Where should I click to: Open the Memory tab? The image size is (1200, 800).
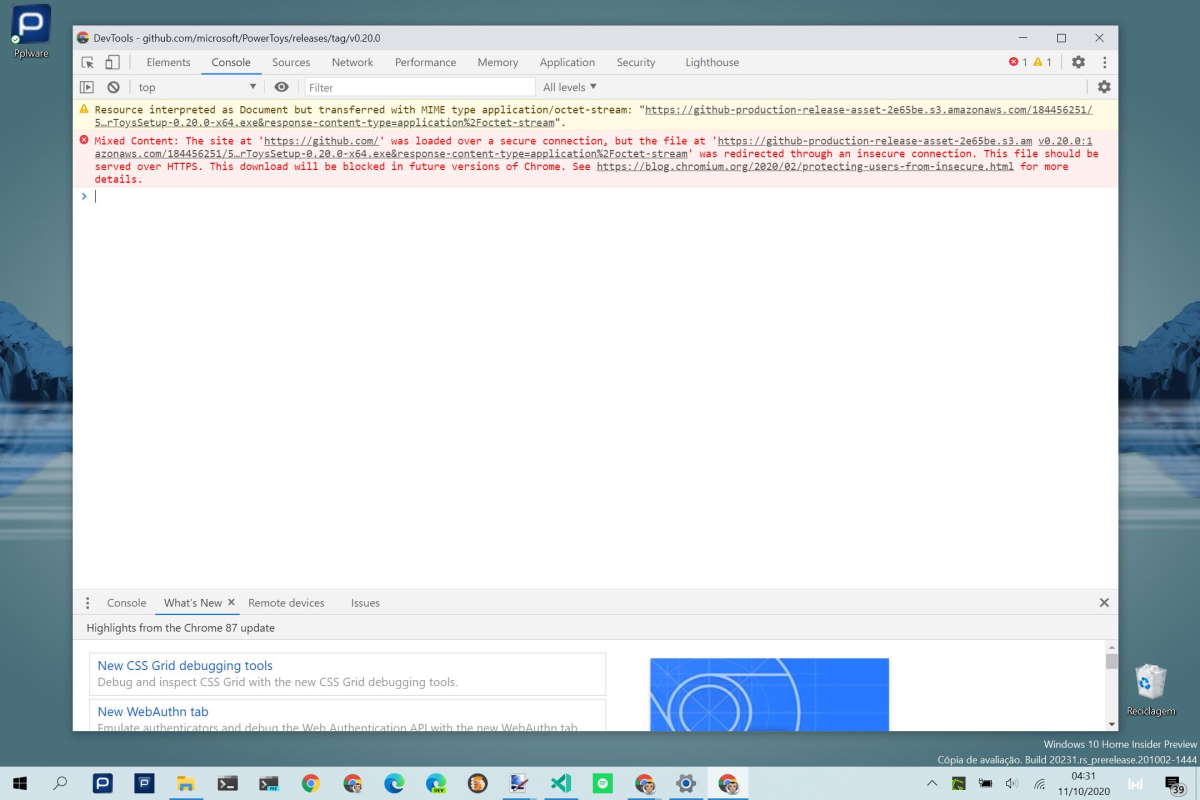[x=498, y=62]
